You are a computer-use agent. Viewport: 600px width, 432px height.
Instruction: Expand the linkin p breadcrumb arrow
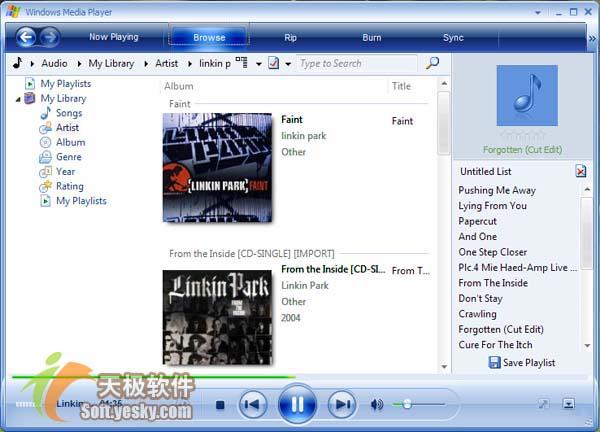[190, 64]
